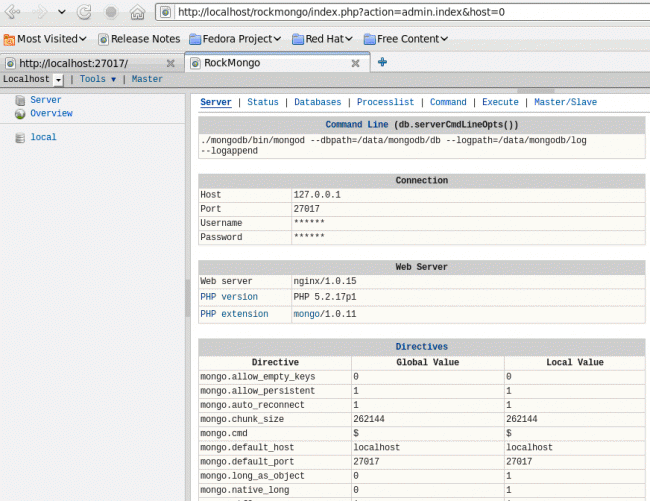Select the nginx/1.0.15 web server value

click(325, 281)
